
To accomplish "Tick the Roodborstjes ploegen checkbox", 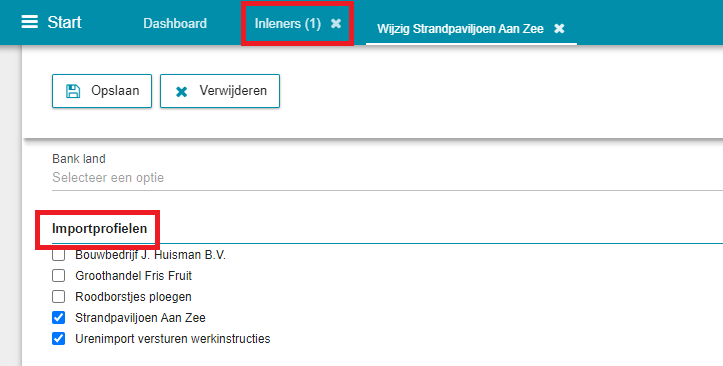I will click(59, 296).
